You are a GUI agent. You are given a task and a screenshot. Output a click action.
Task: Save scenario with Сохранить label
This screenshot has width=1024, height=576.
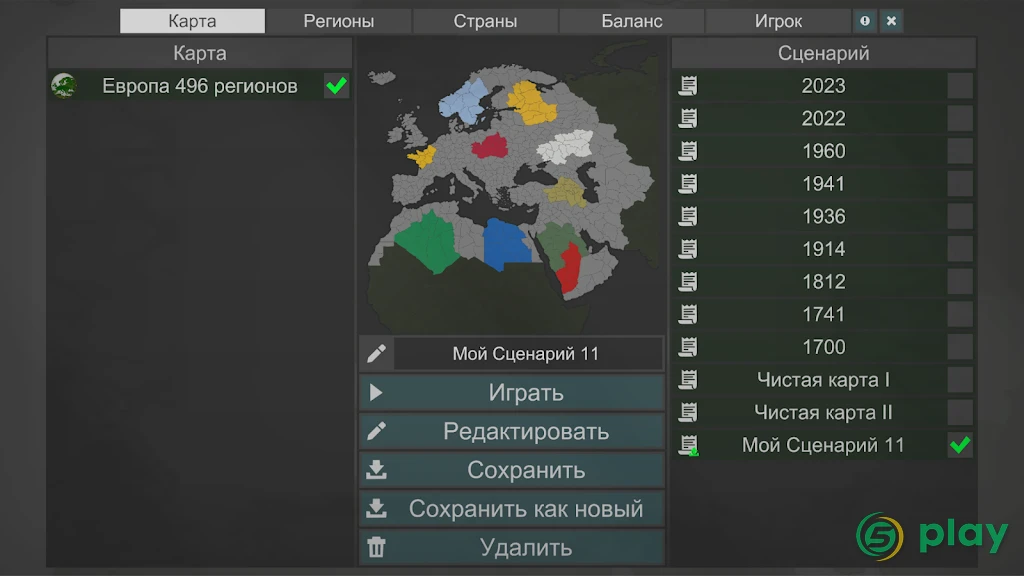pyautogui.click(x=526, y=470)
